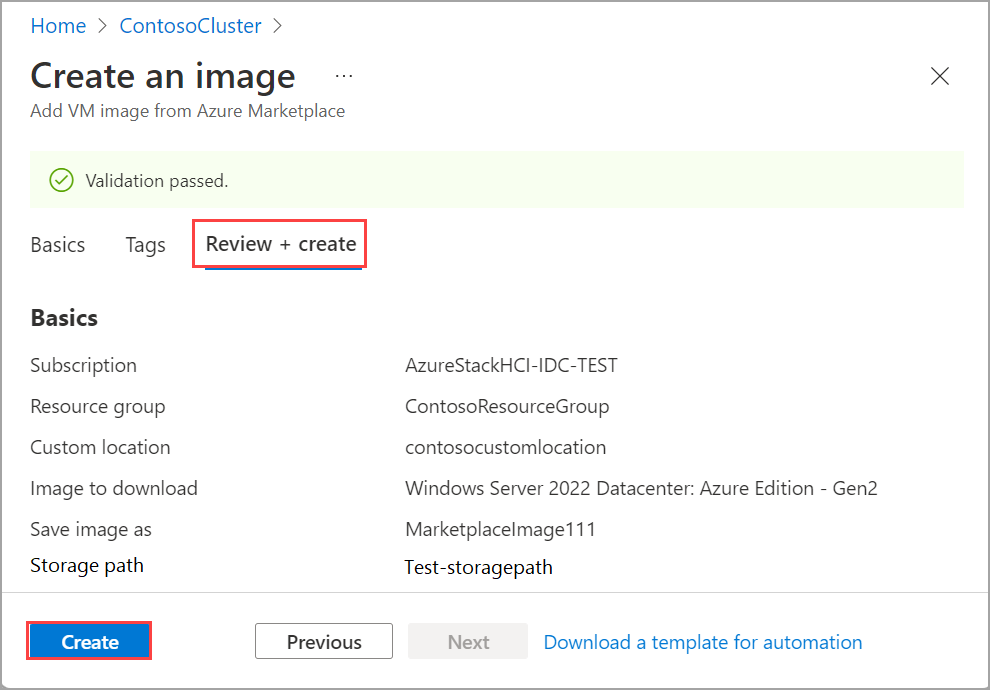Image resolution: width=990 pixels, height=690 pixels.
Task: Click the Validation passed message text
Action: point(157,181)
